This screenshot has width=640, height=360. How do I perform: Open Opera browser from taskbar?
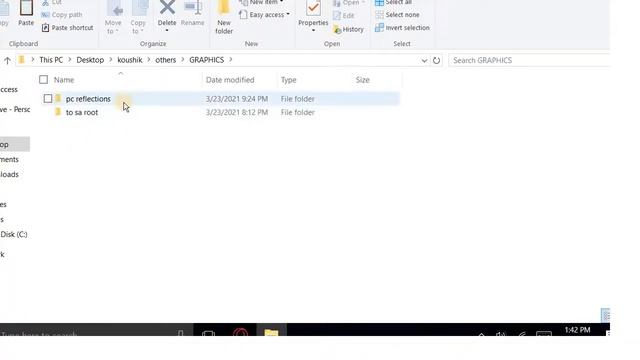click(x=240, y=331)
